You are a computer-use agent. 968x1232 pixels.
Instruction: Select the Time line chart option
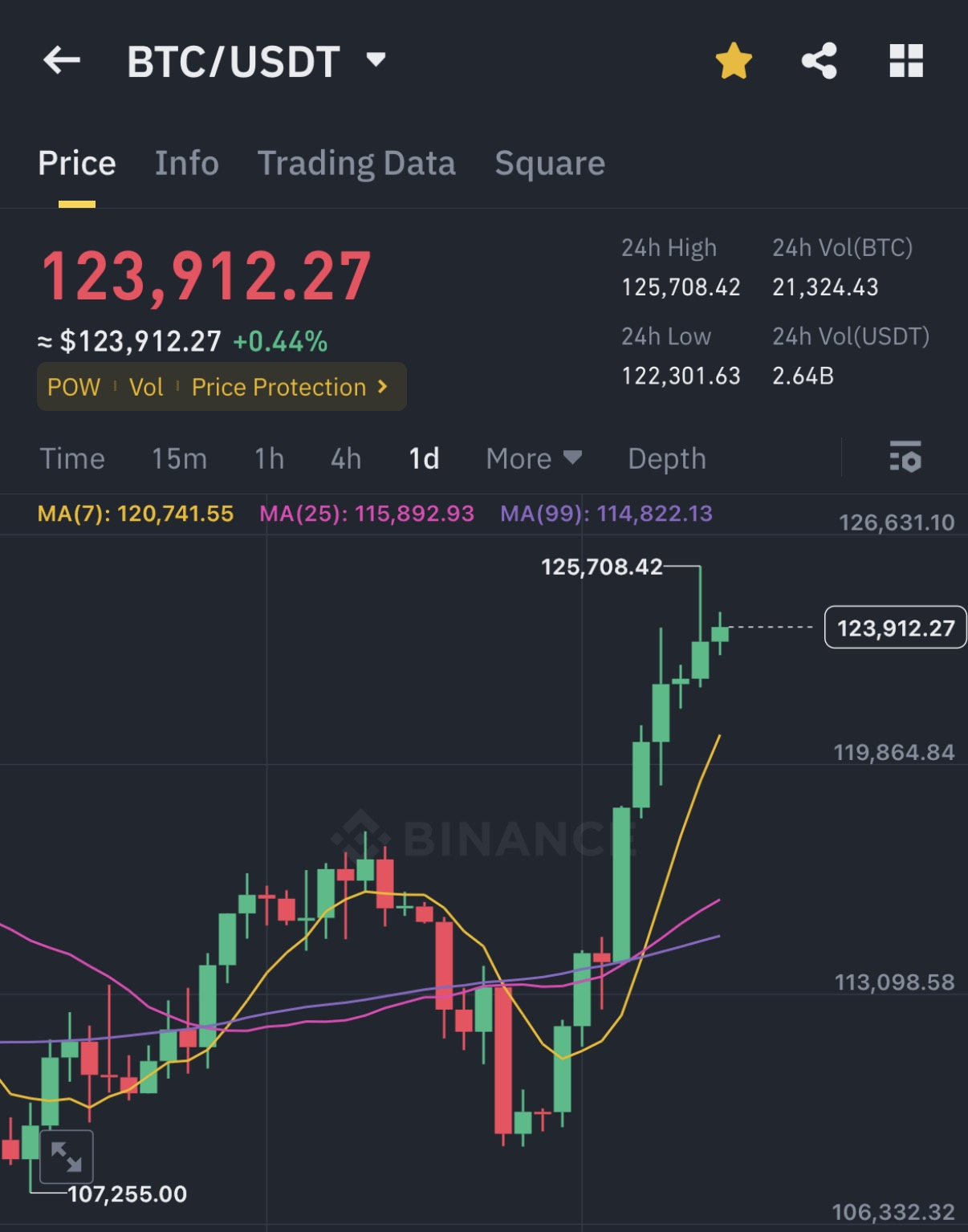[72, 458]
